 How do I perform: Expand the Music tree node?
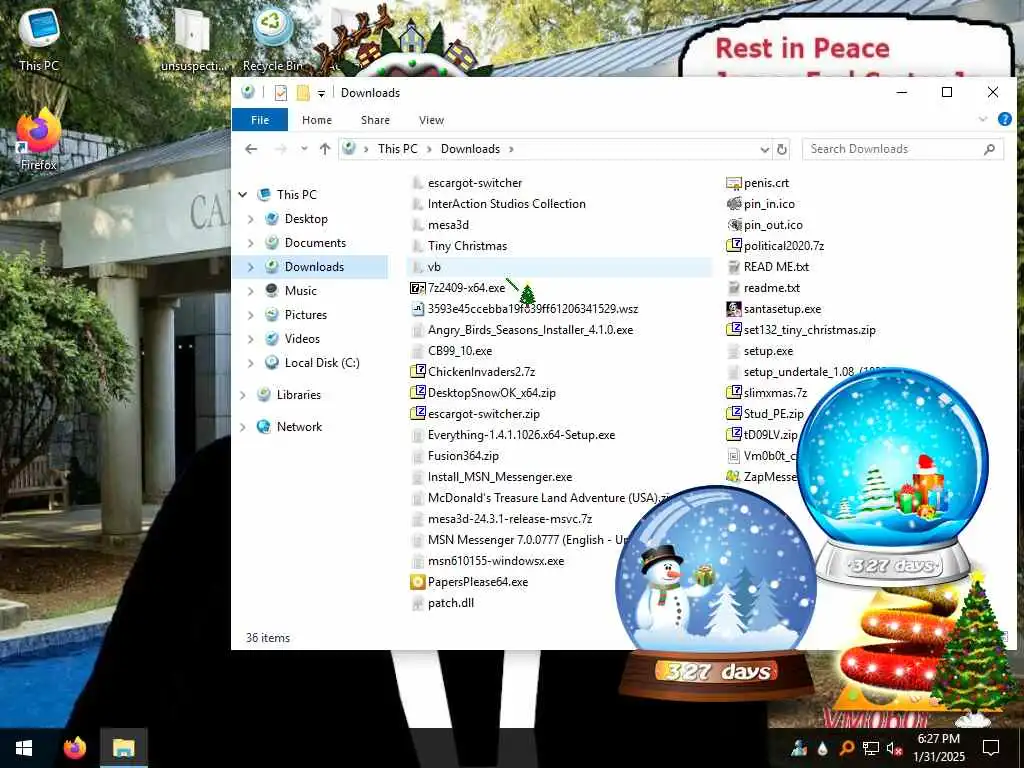251,291
